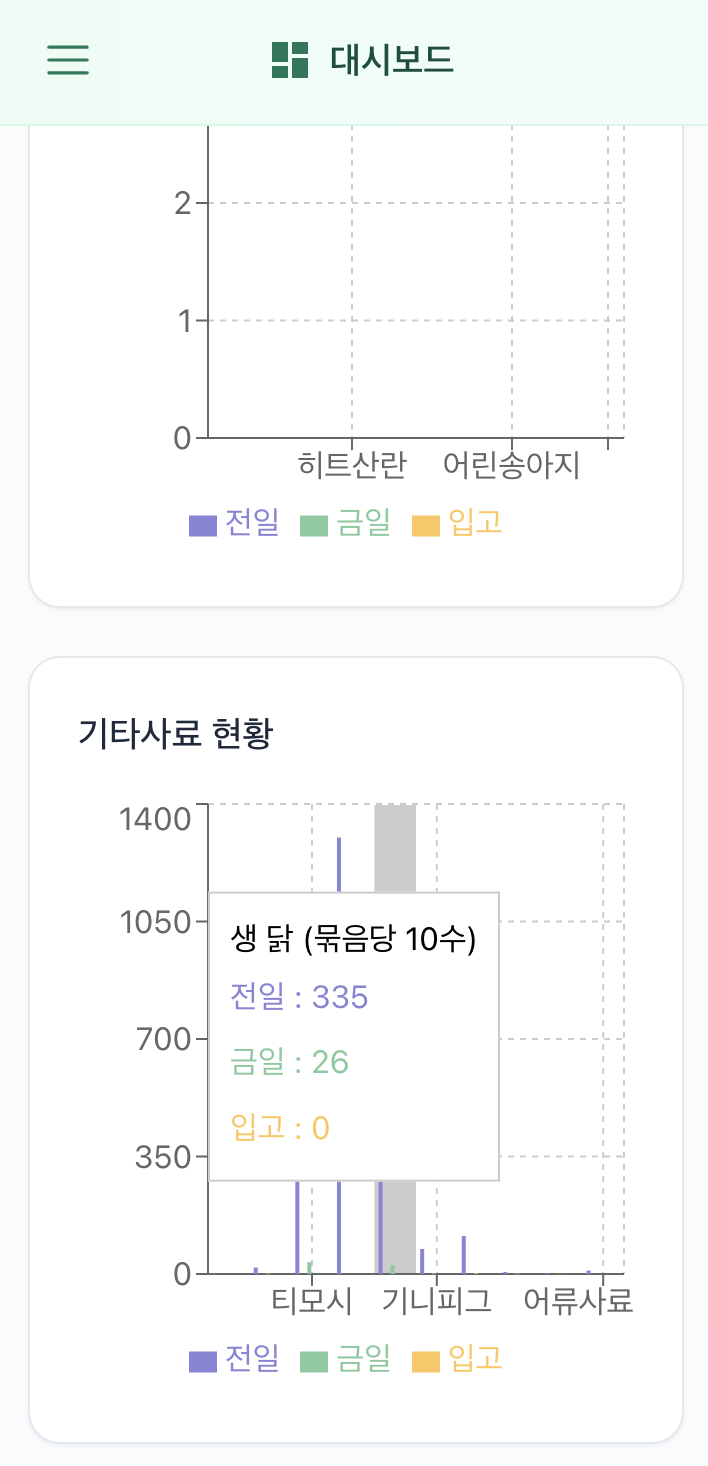
Task: Open the hamburger navigation menu
Action: [67, 61]
